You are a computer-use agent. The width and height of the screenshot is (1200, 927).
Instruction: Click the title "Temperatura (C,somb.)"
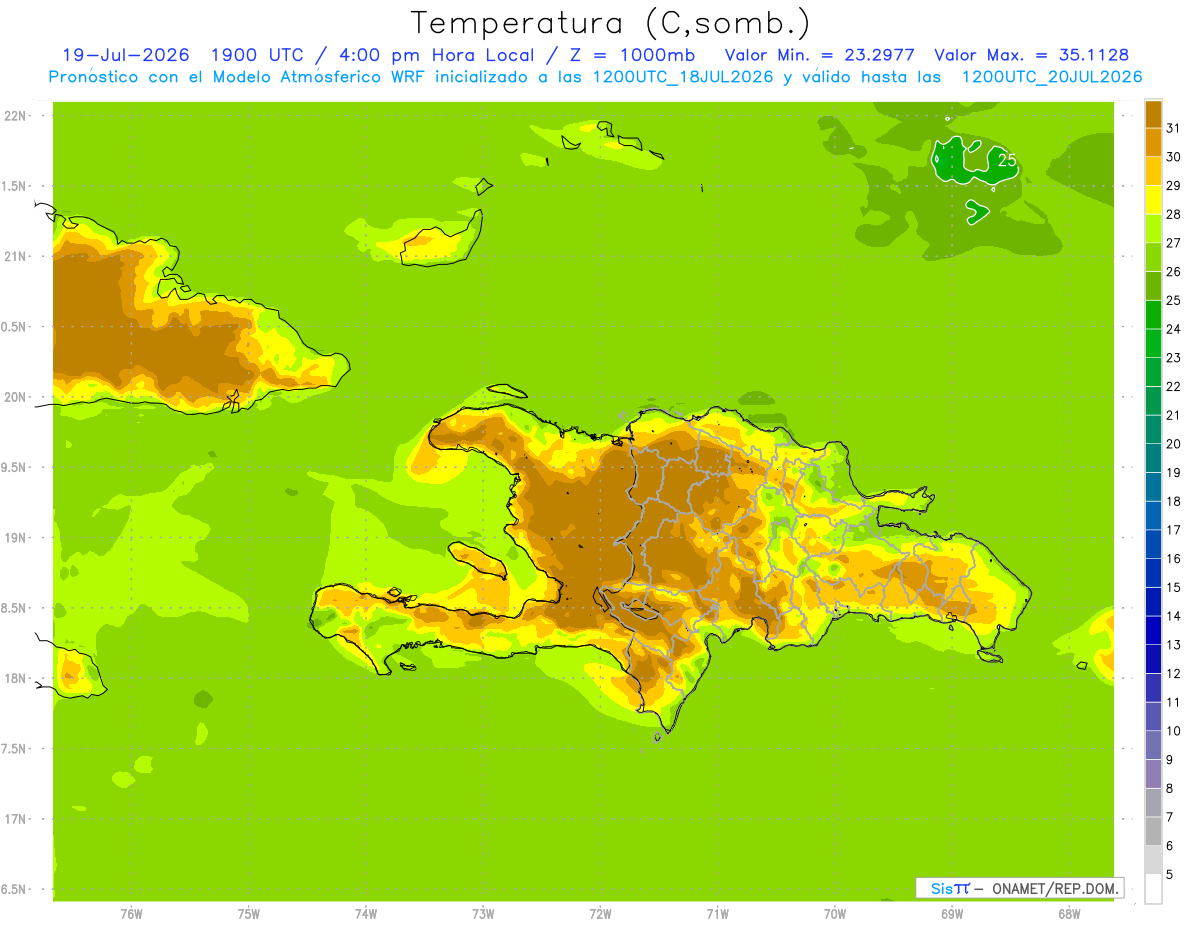click(x=609, y=23)
